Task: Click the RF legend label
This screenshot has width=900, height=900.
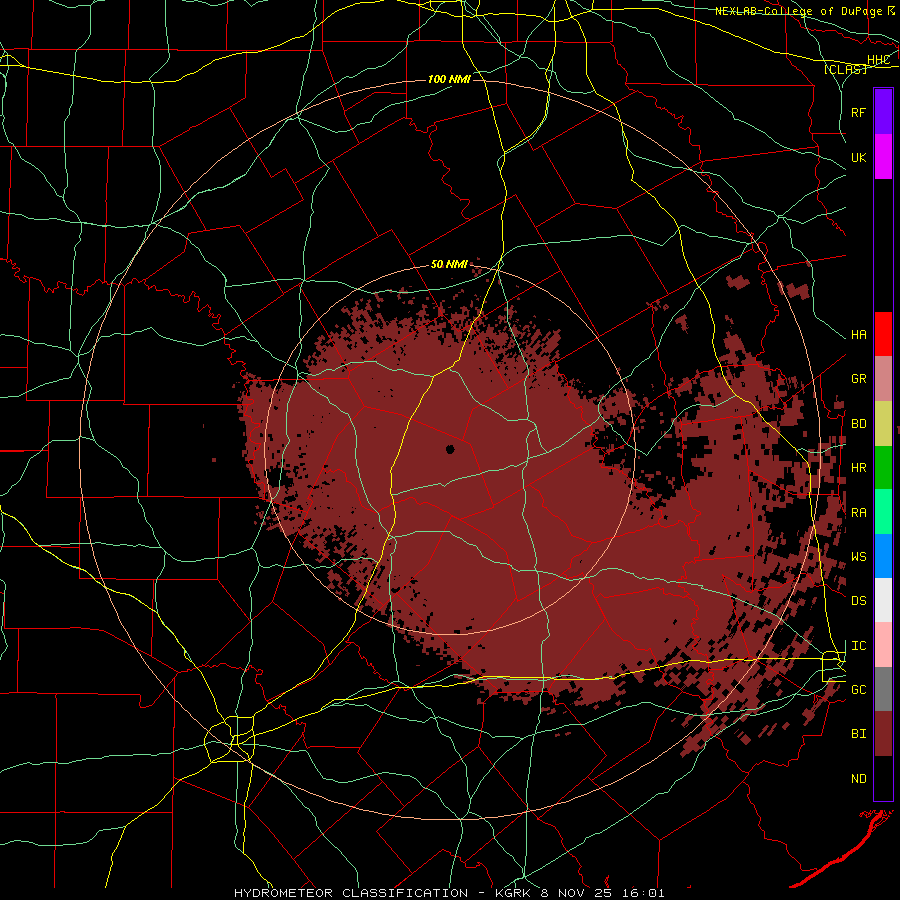Action: coord(859,112)
